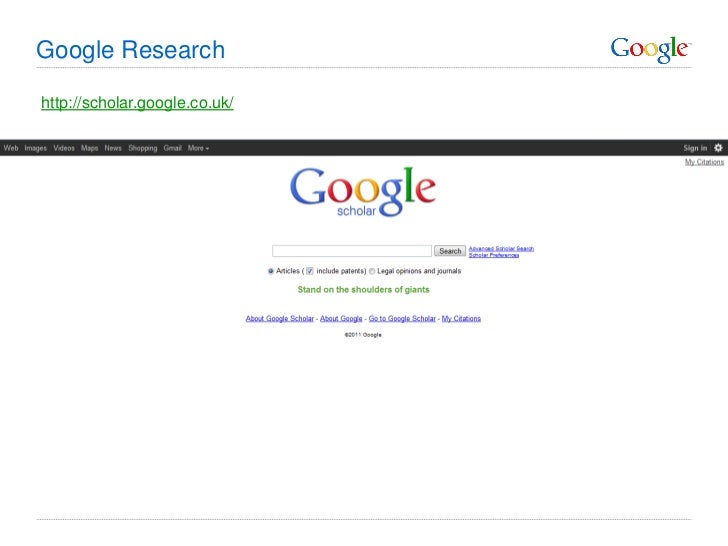Open the My Citations link under Sign in

pyautogui.click(x=704, y=162)
